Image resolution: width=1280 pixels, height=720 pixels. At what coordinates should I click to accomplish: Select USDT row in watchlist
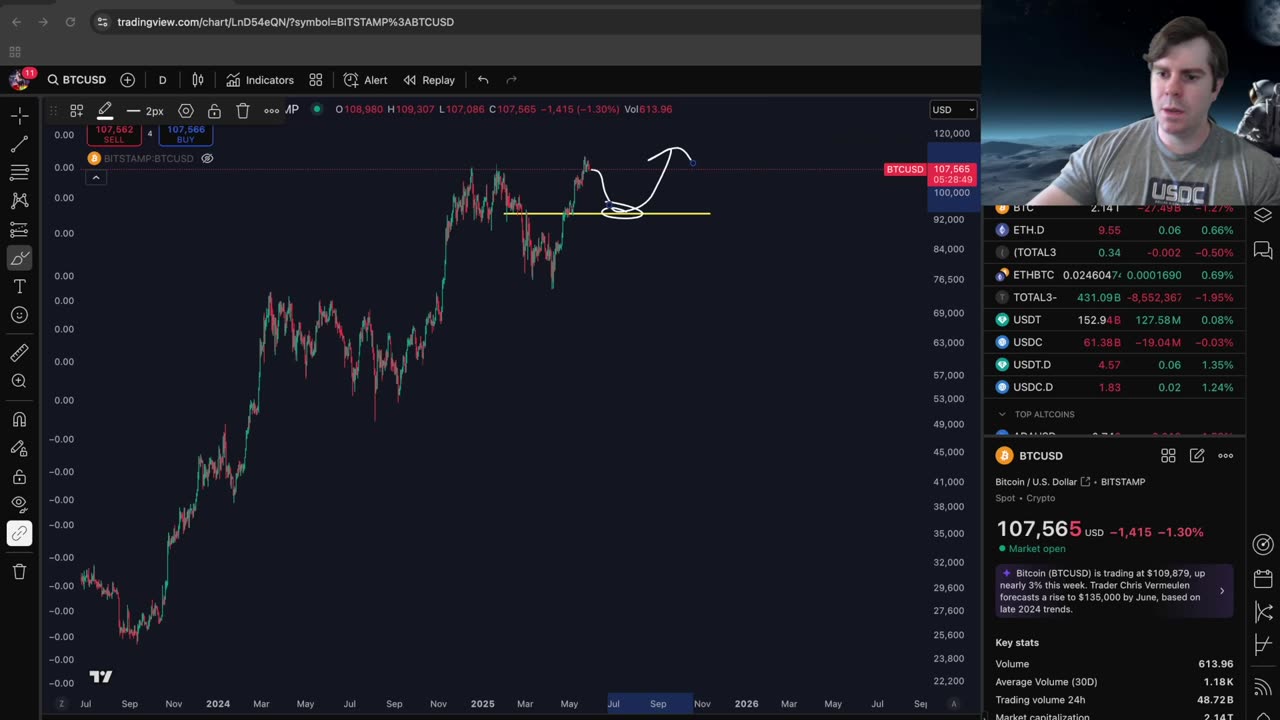coord(1113,320)
